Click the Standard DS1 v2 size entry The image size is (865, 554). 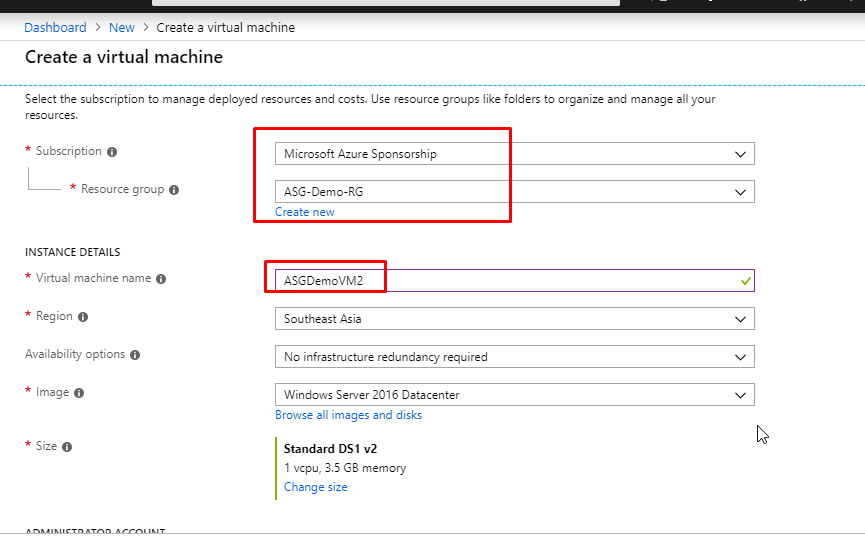pos(329,448)
